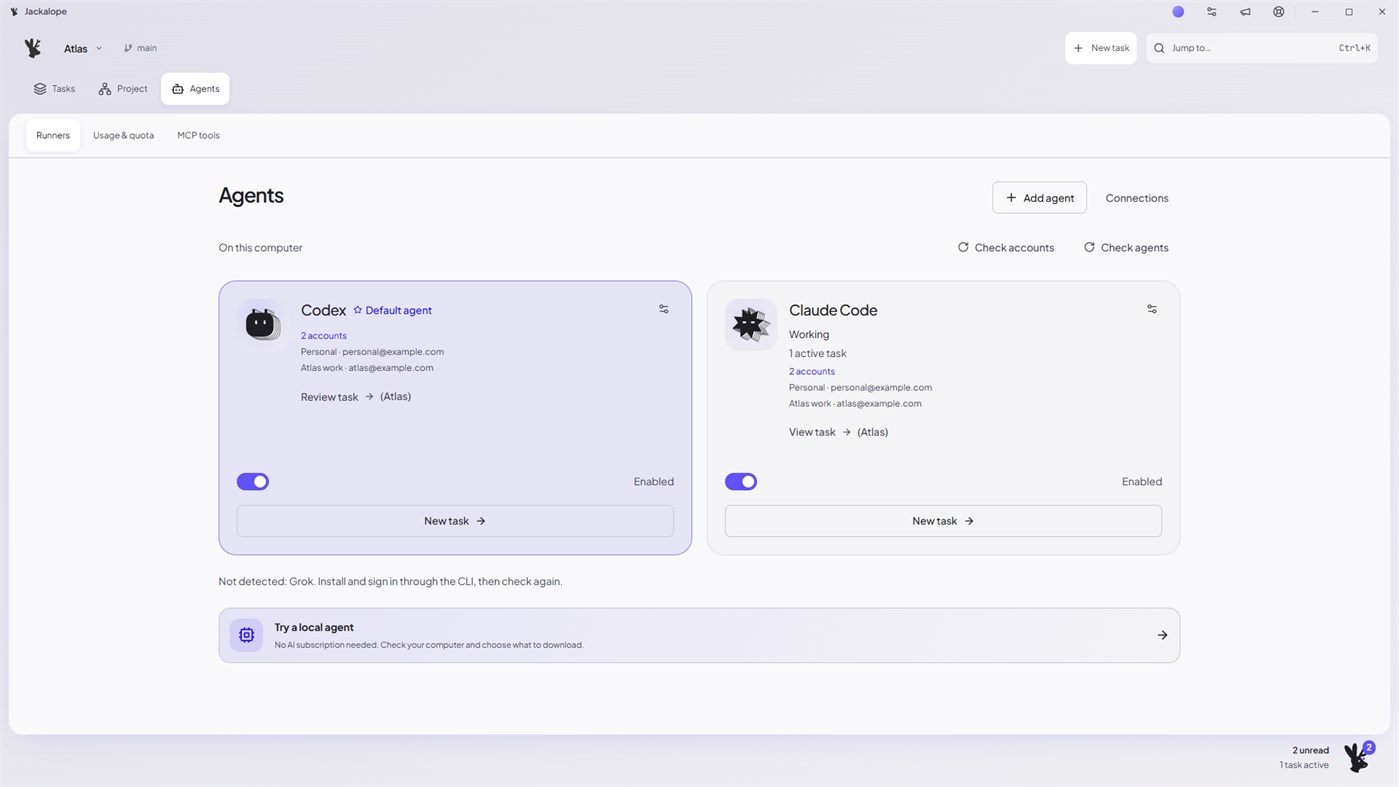Focus the Jump to search field
This screenshot has height=787, width=1399.
pos(1262,48)
